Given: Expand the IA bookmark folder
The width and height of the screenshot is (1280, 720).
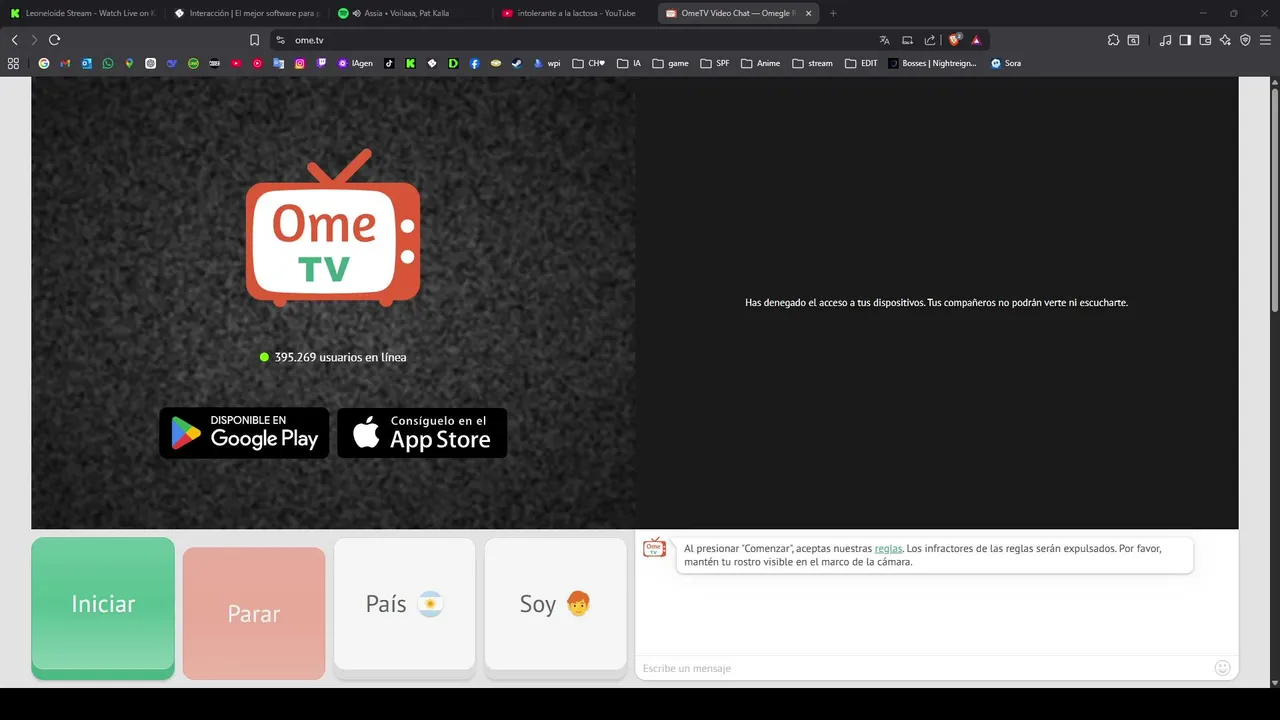Looking at the screenshot, I should [x=629, y=63].
